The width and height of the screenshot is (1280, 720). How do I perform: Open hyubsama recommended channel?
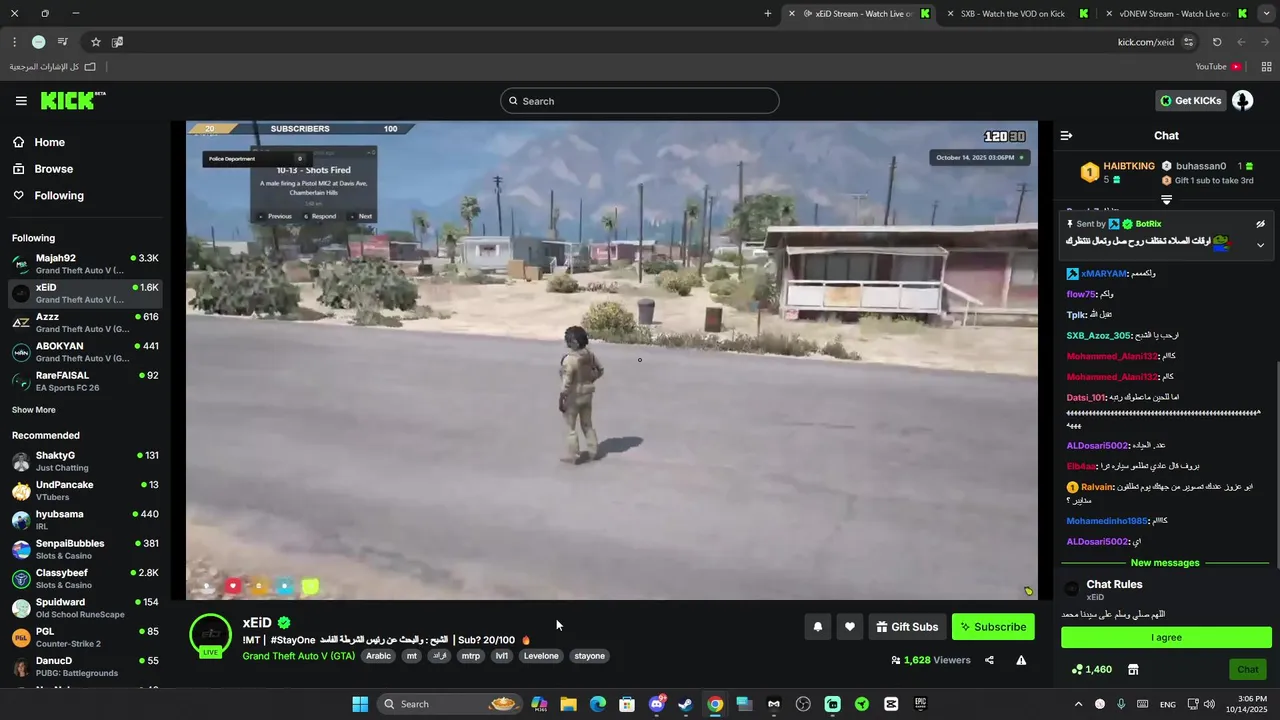(85, 520)
